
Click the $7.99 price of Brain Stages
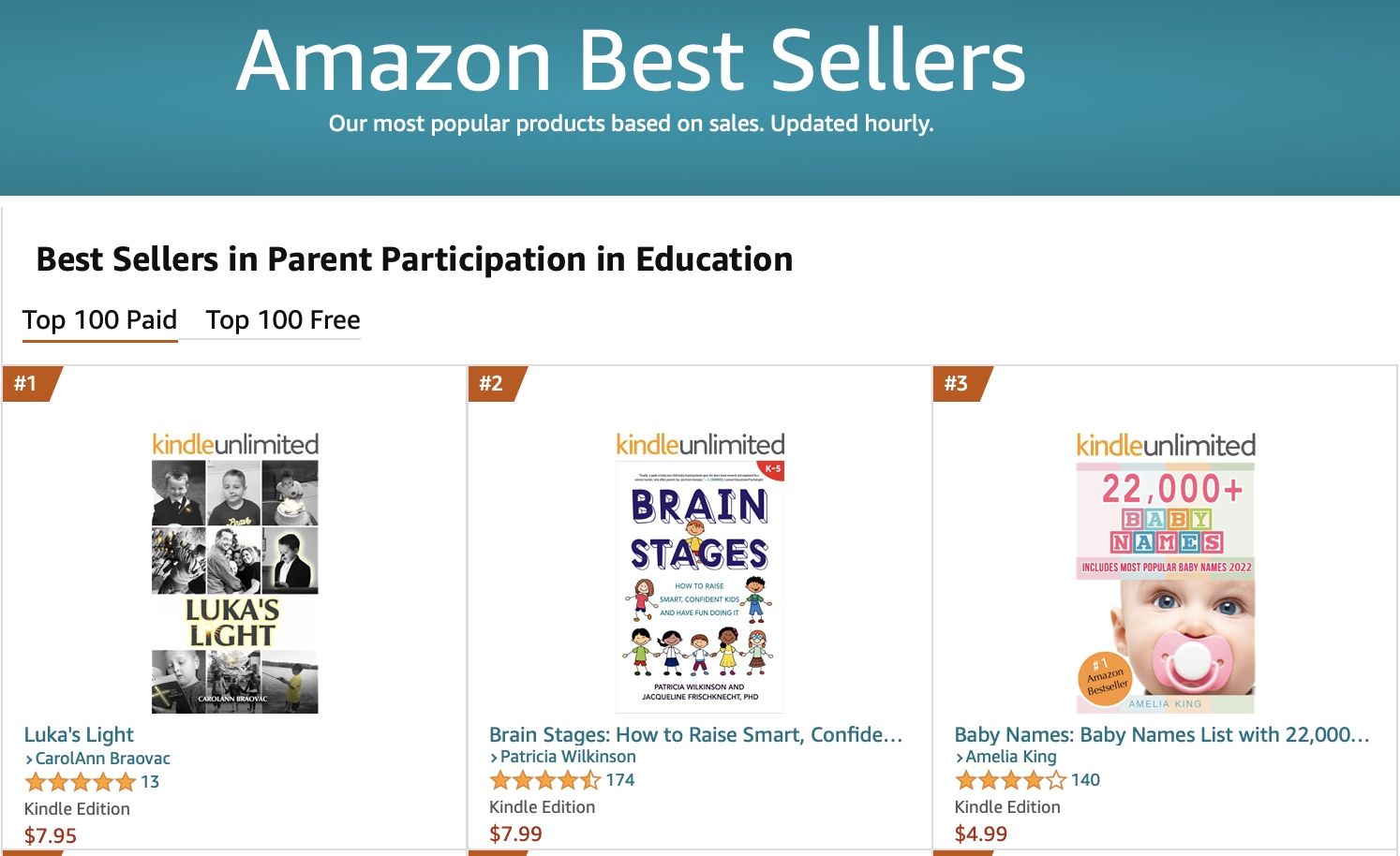pos(515,834)
